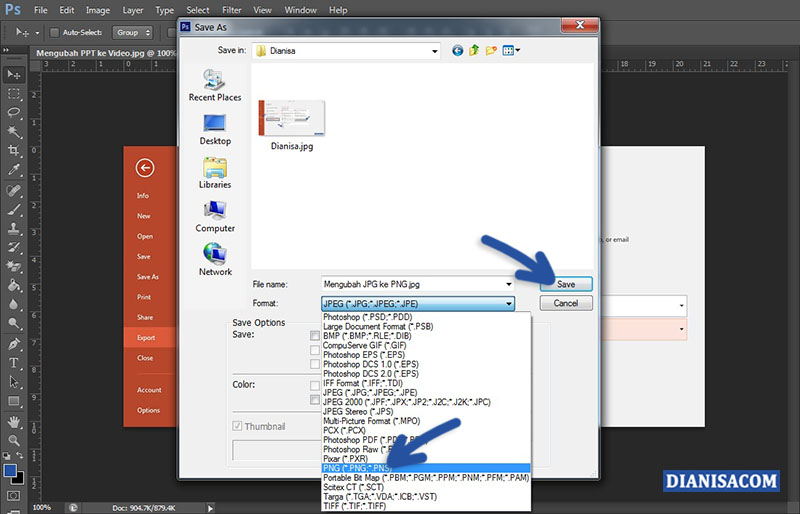Select the Dodge tool

[x=14, y=324]
